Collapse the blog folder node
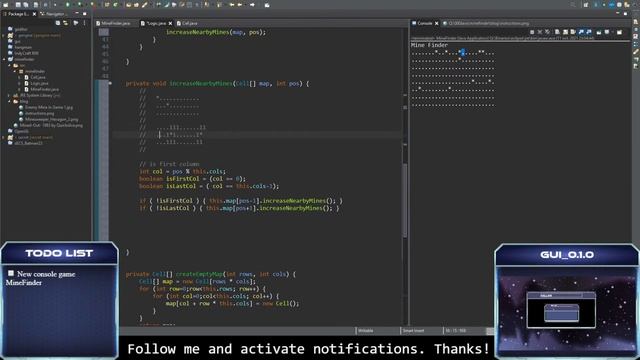Screen dimensions: 640x360 point(9,101)
